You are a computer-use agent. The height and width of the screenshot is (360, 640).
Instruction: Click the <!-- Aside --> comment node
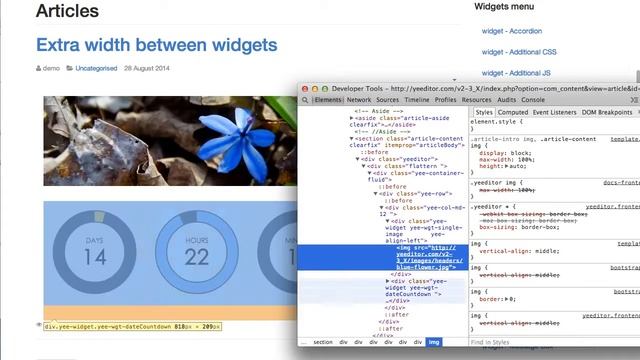[x=378, y=111]
